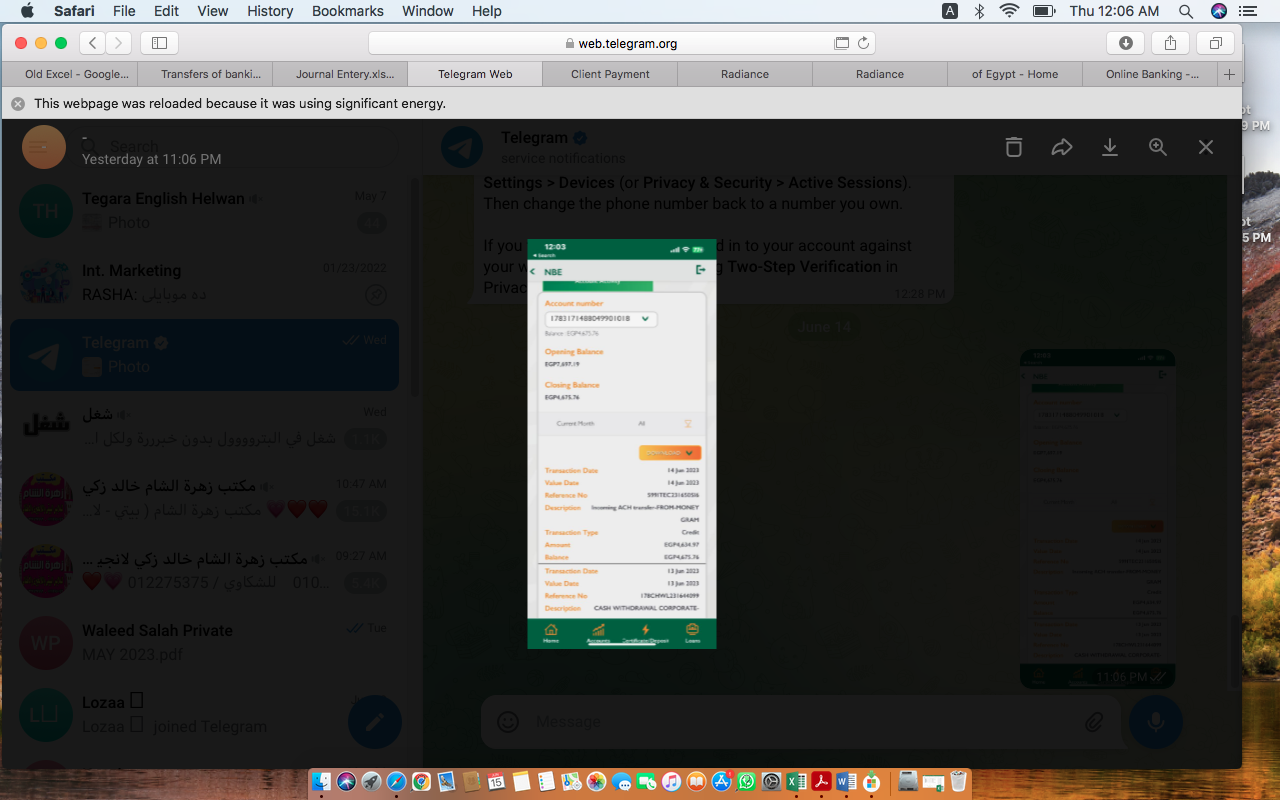Open Microsoft Word from the Dock
1280x800 pixels.
(846, 782)
